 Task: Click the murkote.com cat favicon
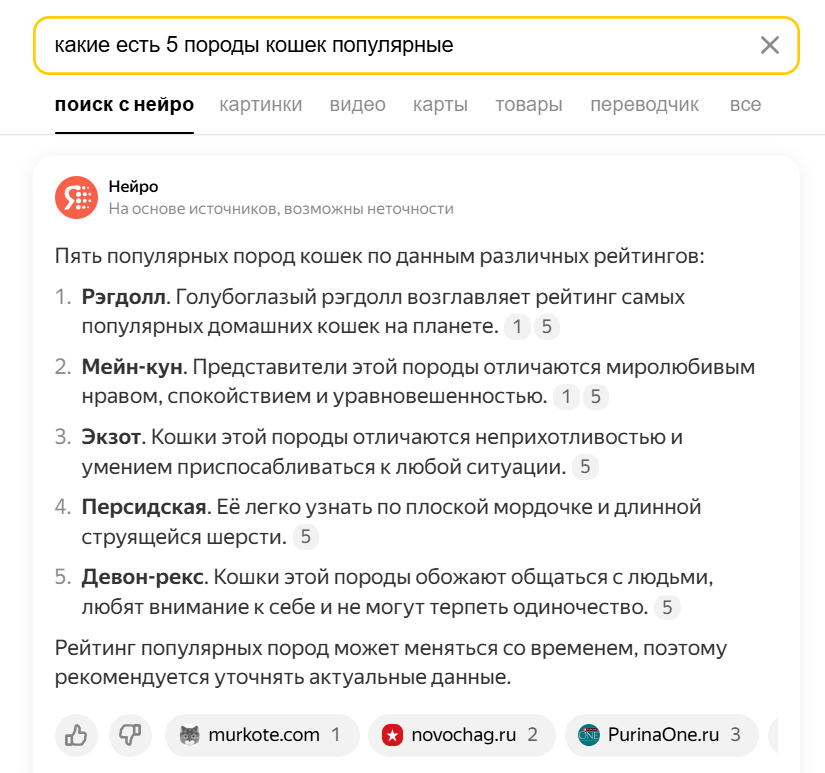point(189,736)
